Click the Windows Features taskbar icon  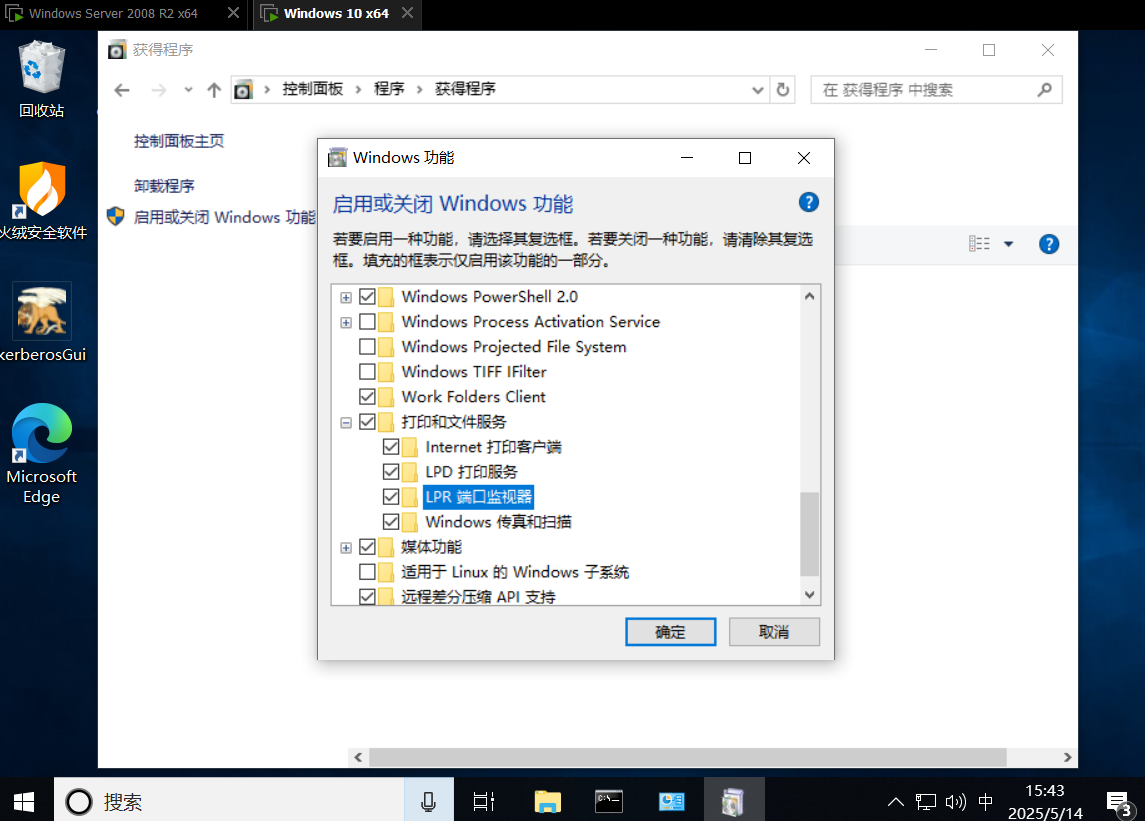pos(733,801)
